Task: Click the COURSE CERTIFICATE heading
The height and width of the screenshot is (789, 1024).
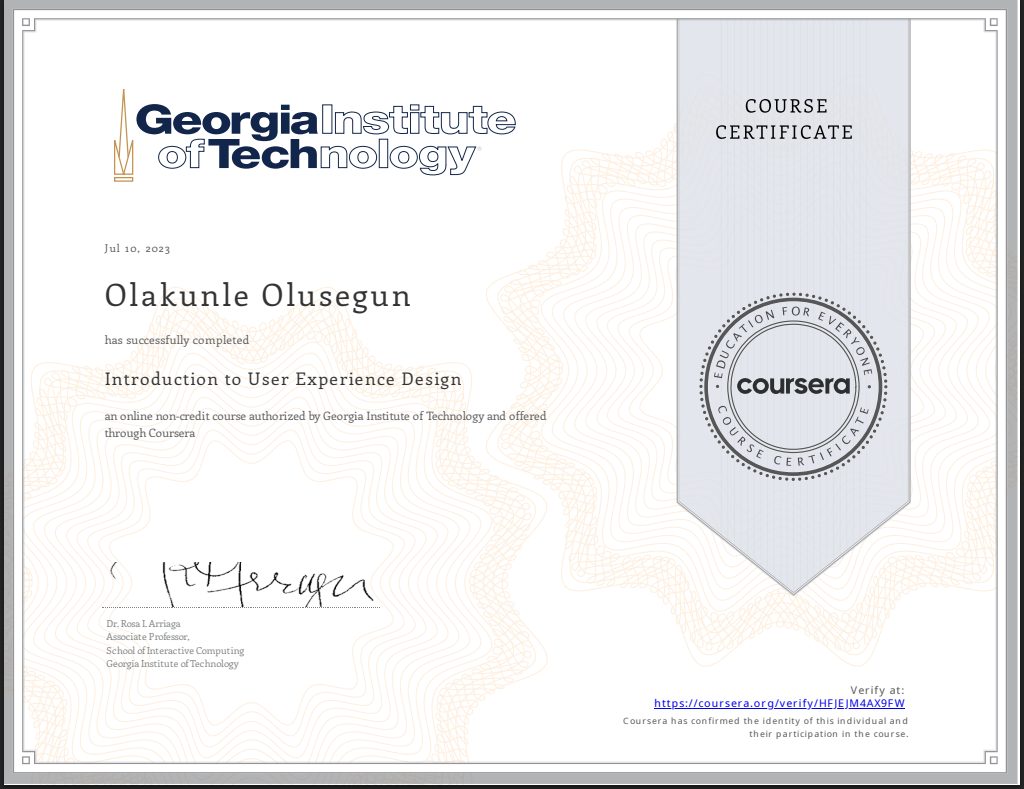Action: tap(784, 119)
